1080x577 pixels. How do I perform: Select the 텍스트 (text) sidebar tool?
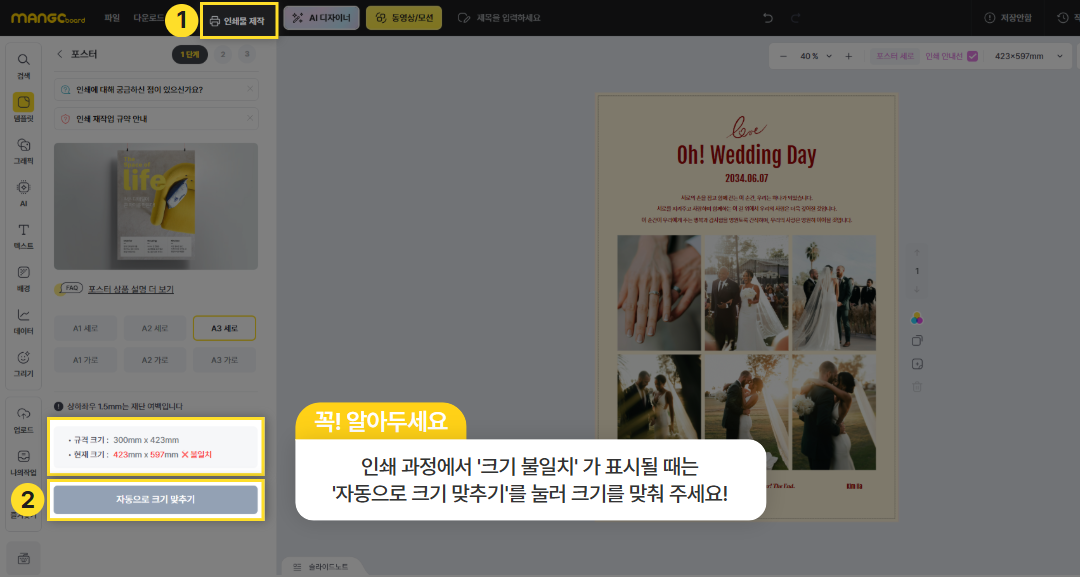pos(23,236)
